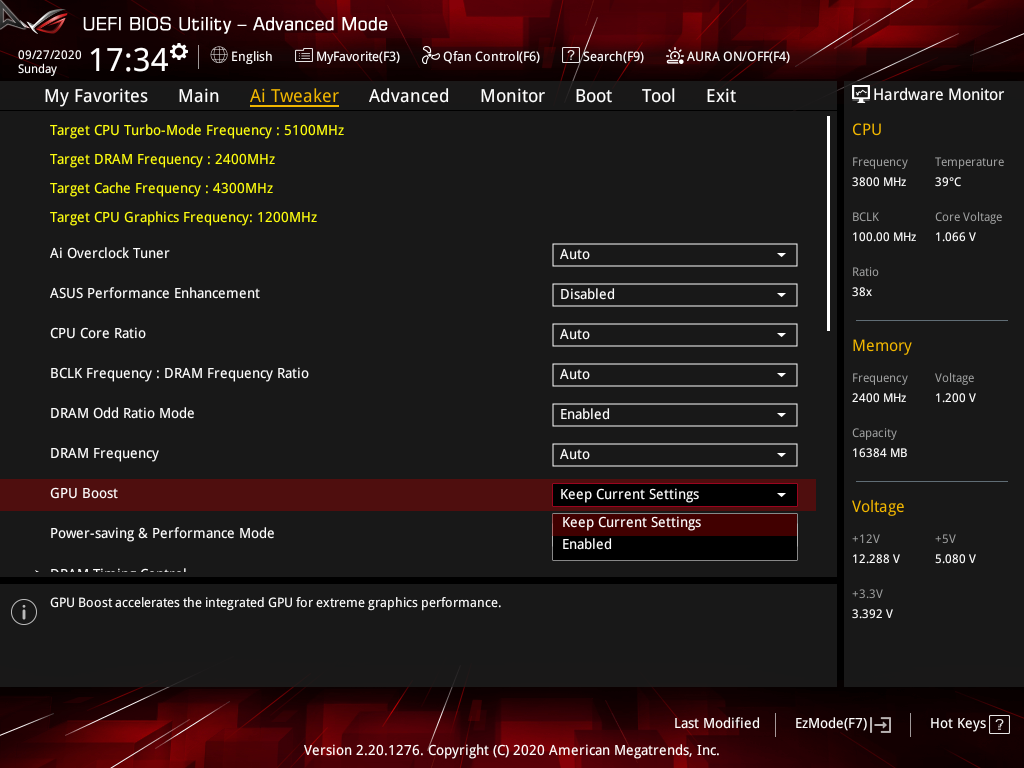Screen dimensions: 1024x768
Task: Click Last Modified
Action: click(x=716, y=724)
